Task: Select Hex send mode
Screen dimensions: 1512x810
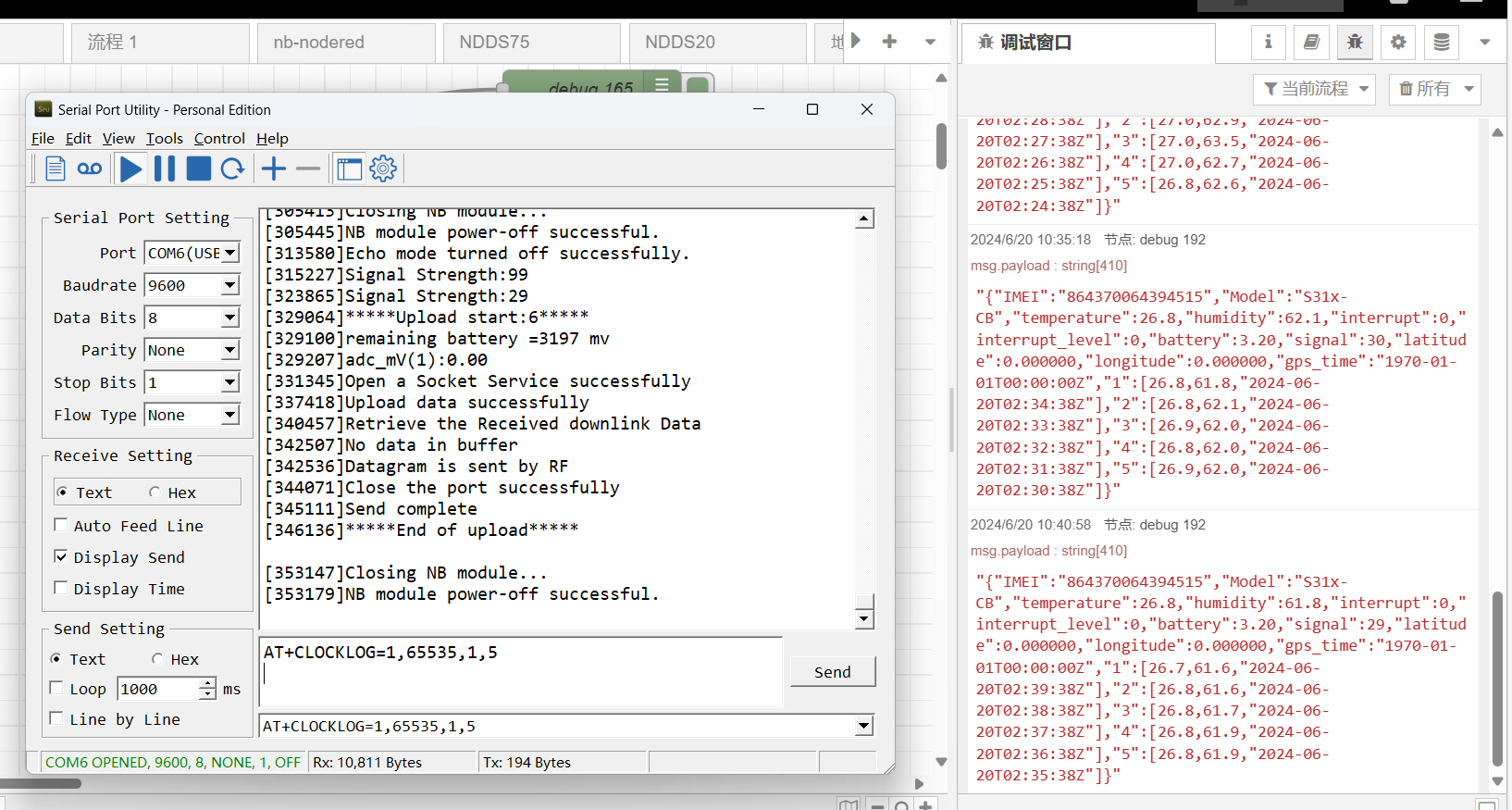Action: (x=157, y=658)
